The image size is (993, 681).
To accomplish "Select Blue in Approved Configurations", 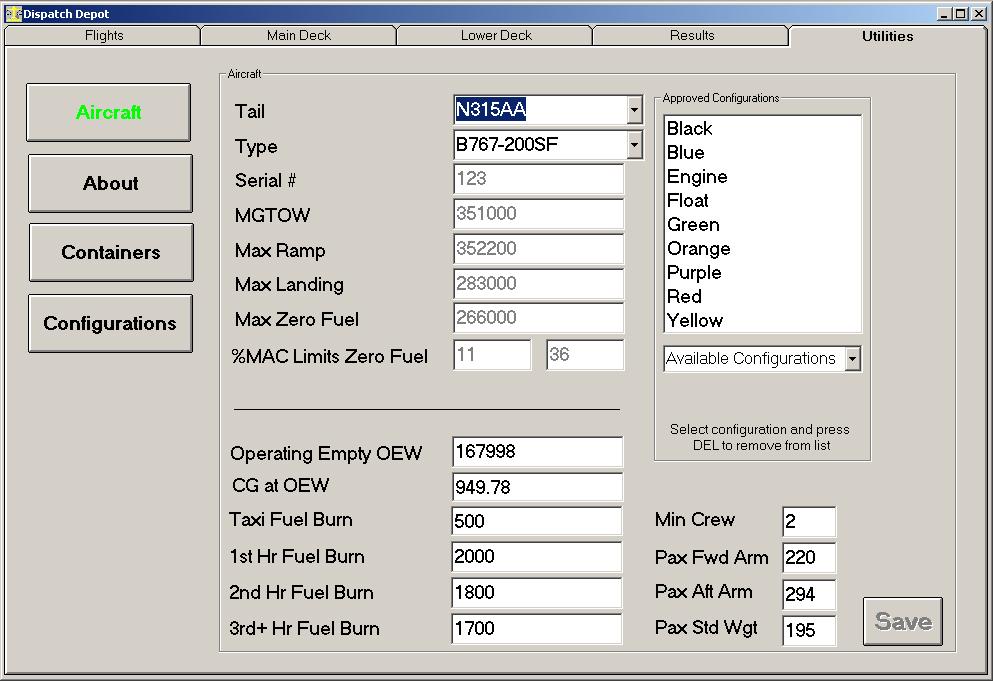I will tap(762, 153).
